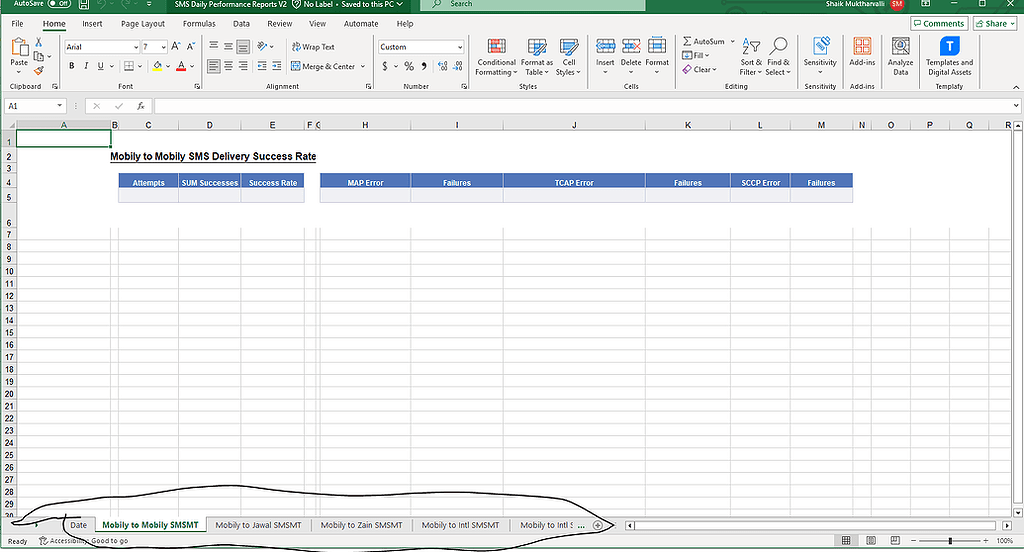
Task: Click zoom slider handle
Action: pos(950,540)
